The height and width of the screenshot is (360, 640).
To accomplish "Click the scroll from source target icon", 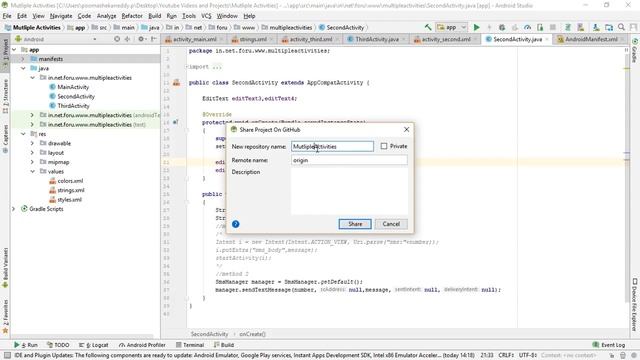I will coord(117,39).
